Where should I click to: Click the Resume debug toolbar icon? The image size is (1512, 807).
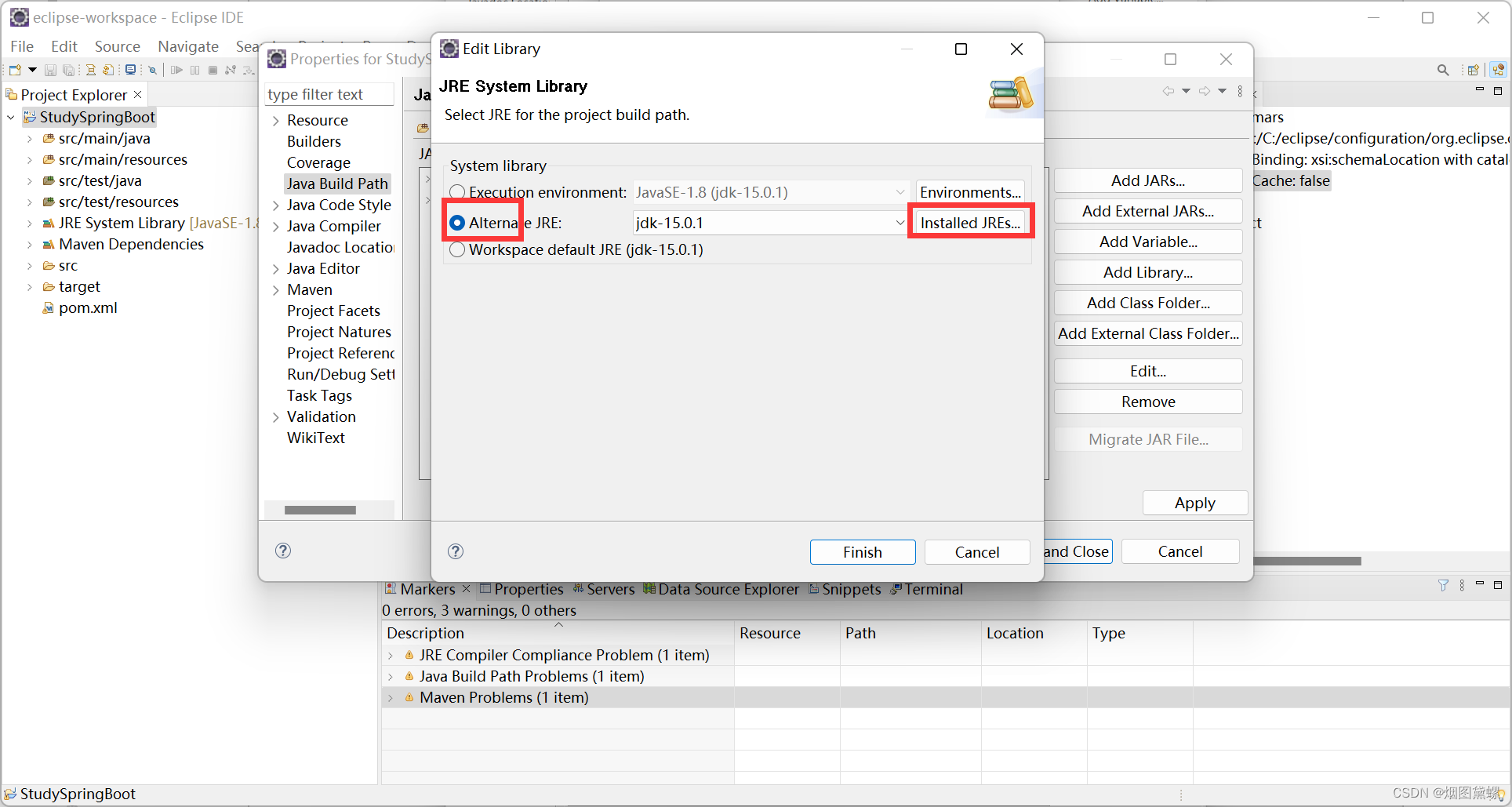click(x=176, y=70)
